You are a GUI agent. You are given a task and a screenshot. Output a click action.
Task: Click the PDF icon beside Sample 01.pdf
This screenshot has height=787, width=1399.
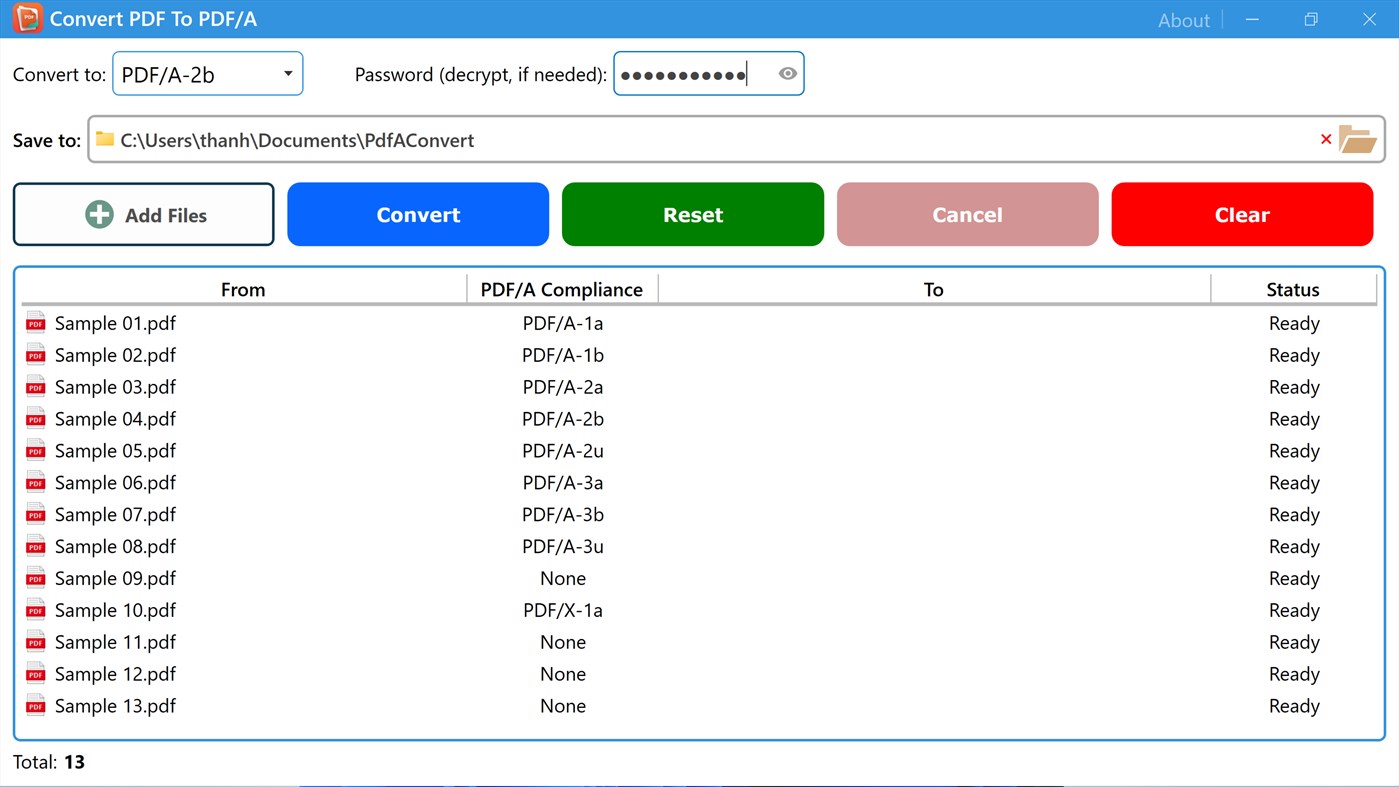[35, 322]
